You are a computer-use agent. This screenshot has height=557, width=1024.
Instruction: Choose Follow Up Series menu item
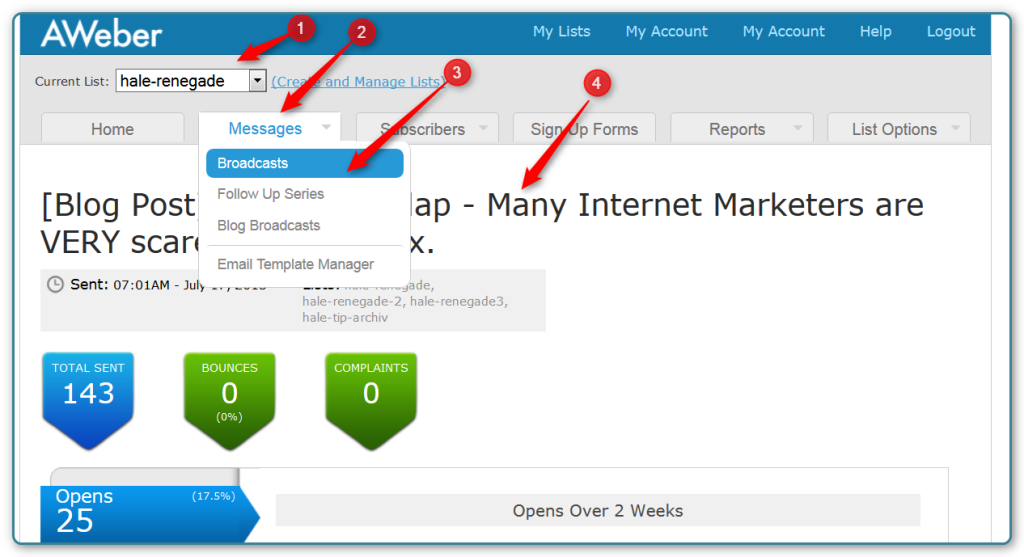270,194
